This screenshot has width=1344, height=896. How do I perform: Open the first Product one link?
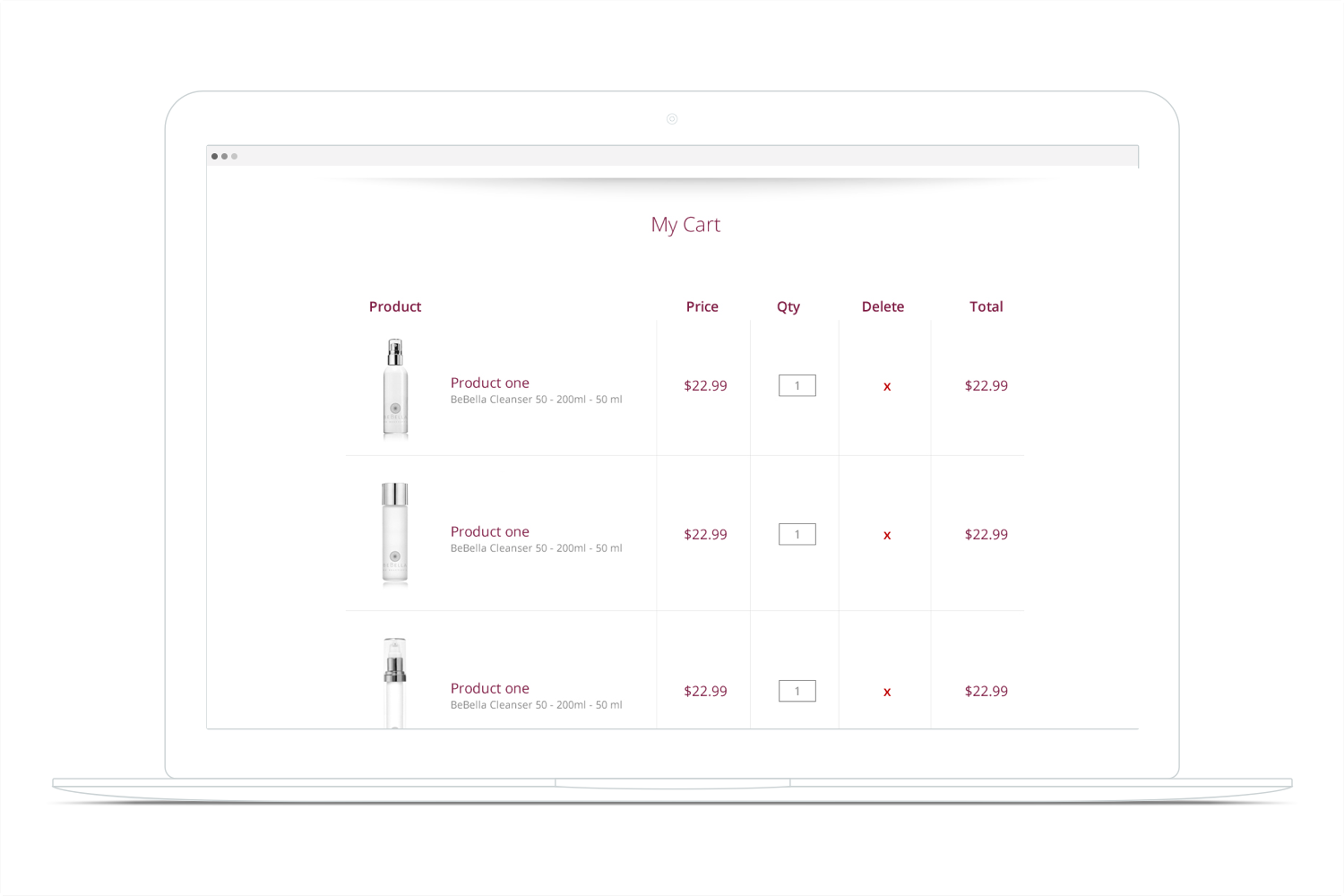coord(489,383)
